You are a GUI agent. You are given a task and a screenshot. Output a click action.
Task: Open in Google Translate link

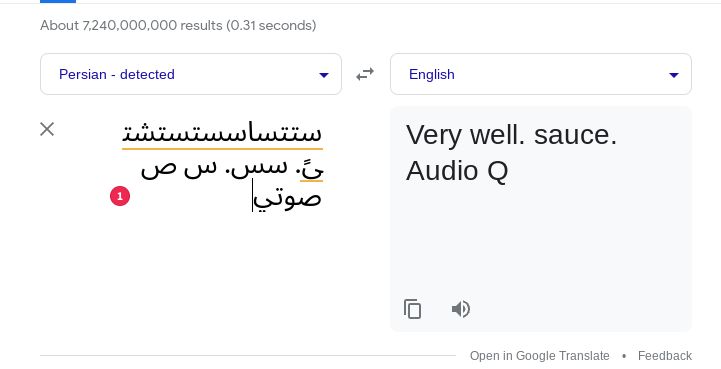click(539, 356)
